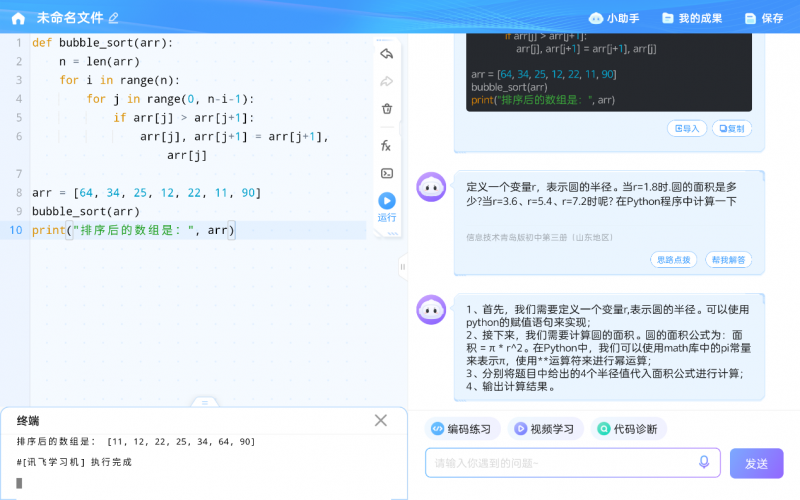Save the file with 保存
Screen dimensions: 800x500
(x=764, y=18)
